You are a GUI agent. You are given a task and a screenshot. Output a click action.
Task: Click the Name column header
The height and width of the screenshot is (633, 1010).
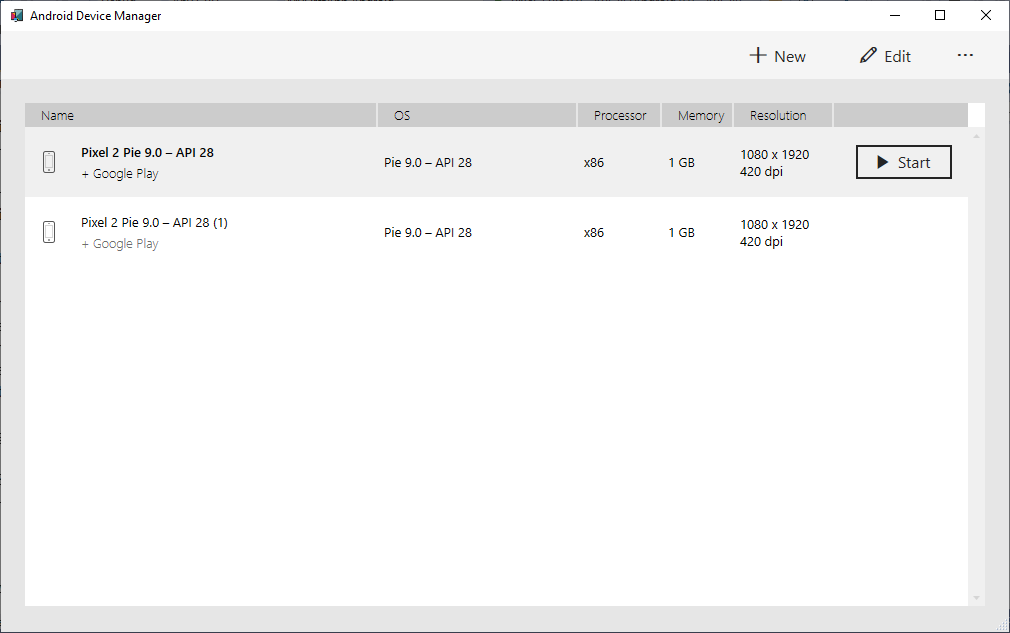tap(201, 115)
